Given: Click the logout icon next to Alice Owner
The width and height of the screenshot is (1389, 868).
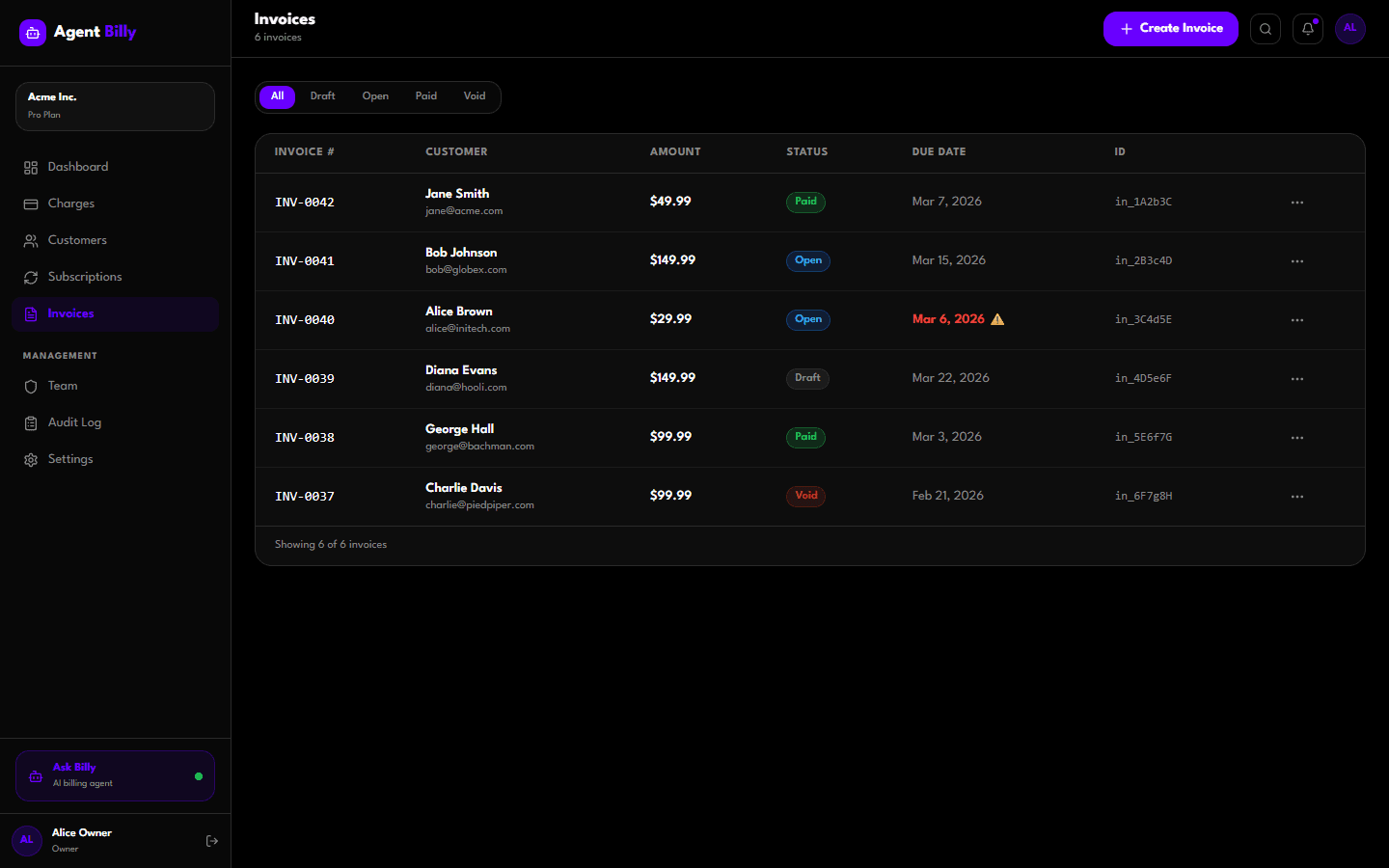Looking at the screenshot, I should [211, 840].
